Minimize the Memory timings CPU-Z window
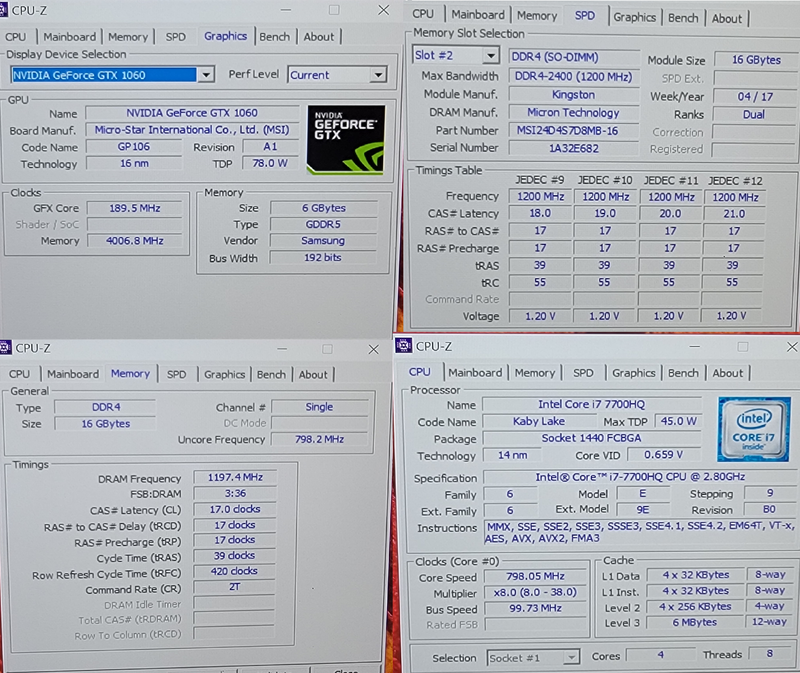Screen dimensions: 800x673 click(282, 349)
